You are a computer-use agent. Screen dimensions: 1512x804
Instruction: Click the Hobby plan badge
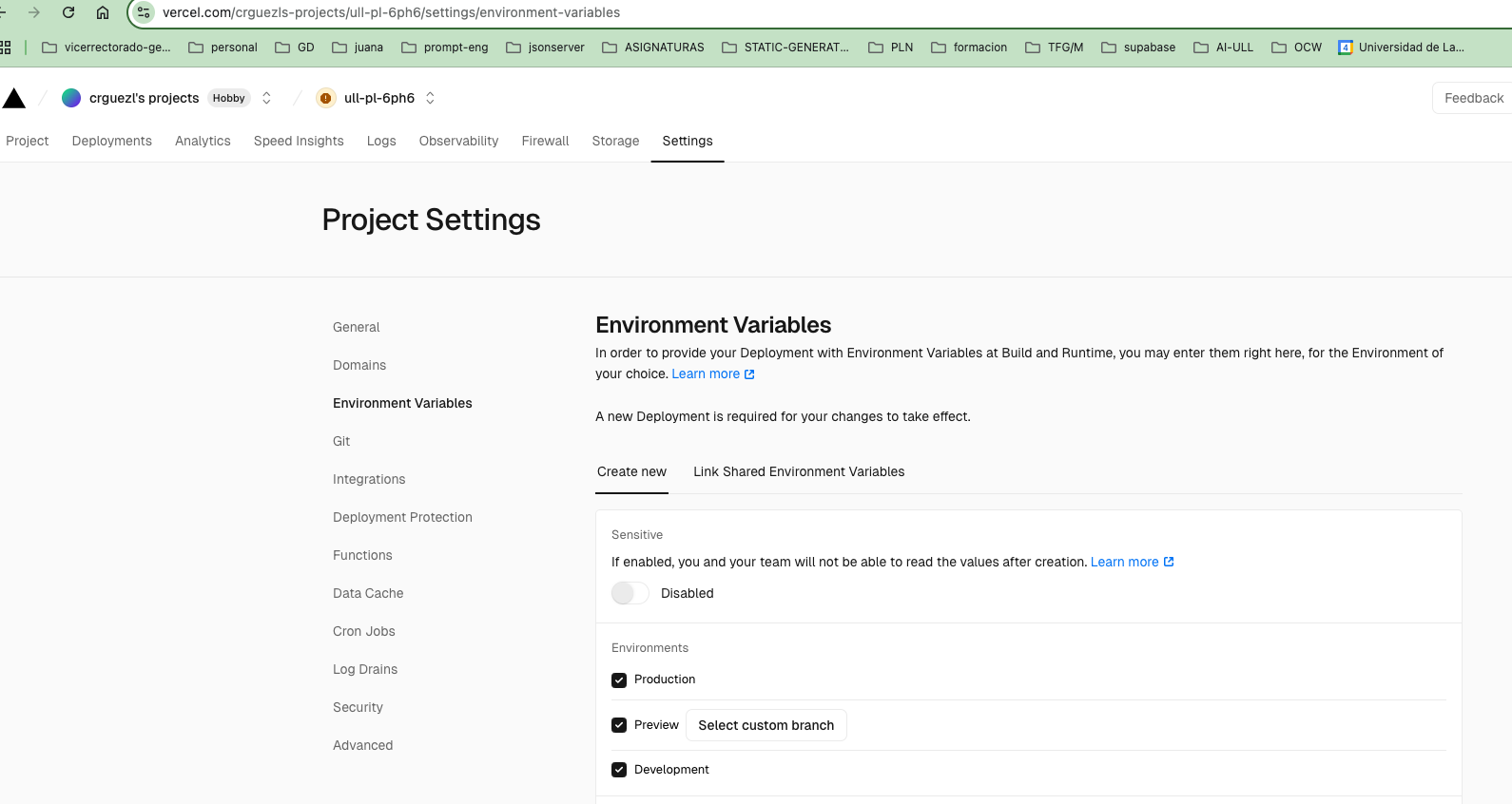(x=228, y=98)
